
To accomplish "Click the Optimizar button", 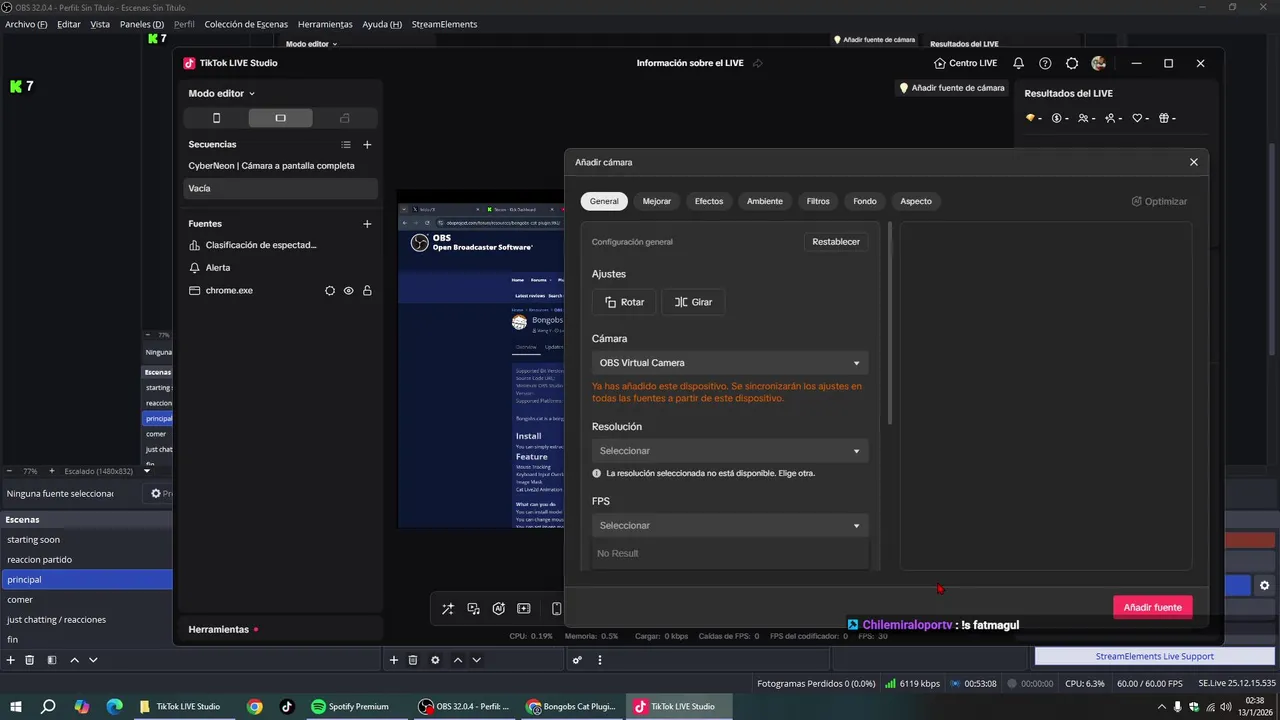I will click(x=1159, y=201).
